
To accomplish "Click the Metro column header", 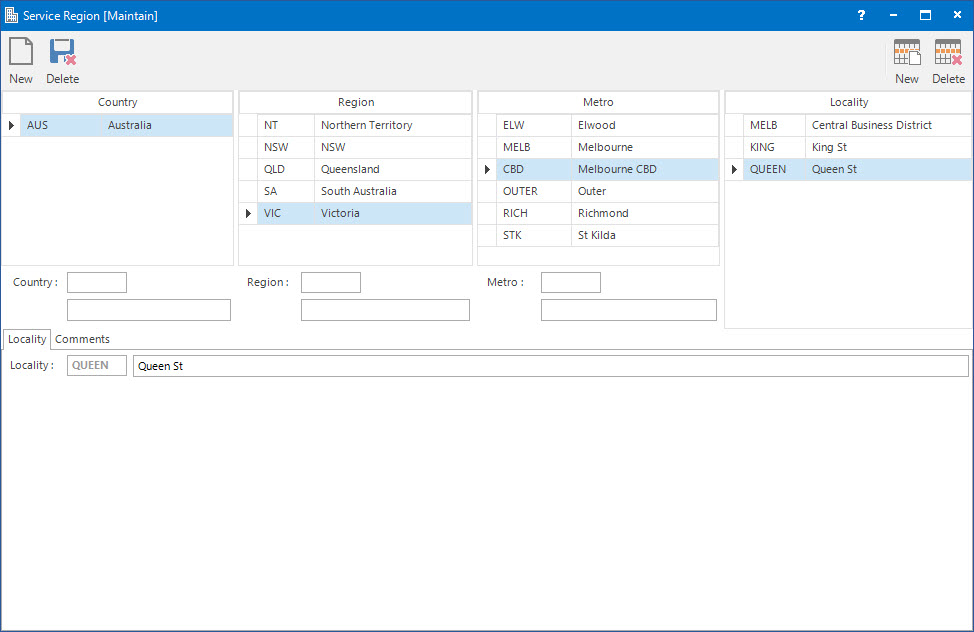I will point(598,102).
